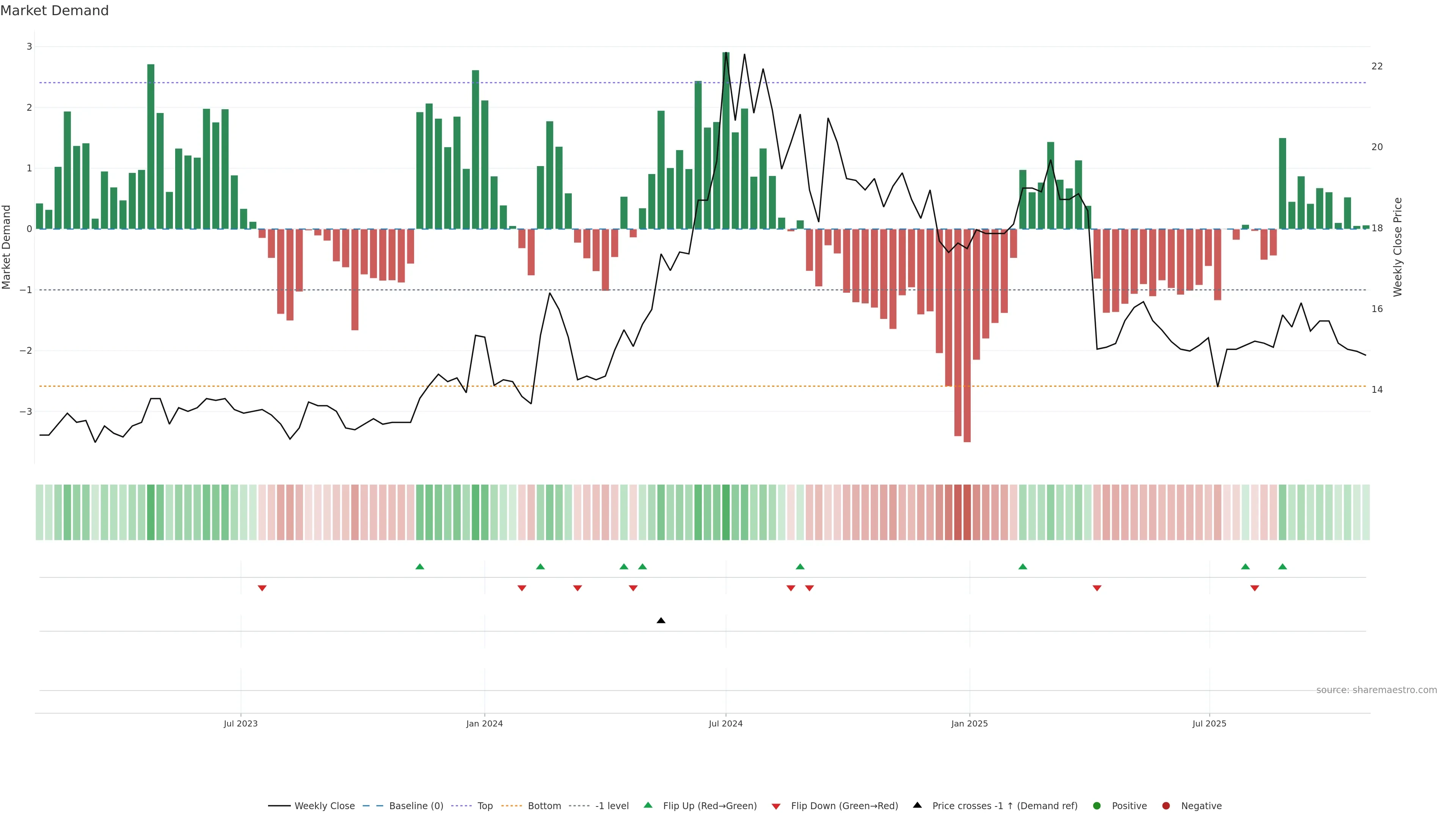The height and width of the screenshot is (819, 1456).
Task: Click the darkest red heatmap cell
Action: tap(966, 512)
